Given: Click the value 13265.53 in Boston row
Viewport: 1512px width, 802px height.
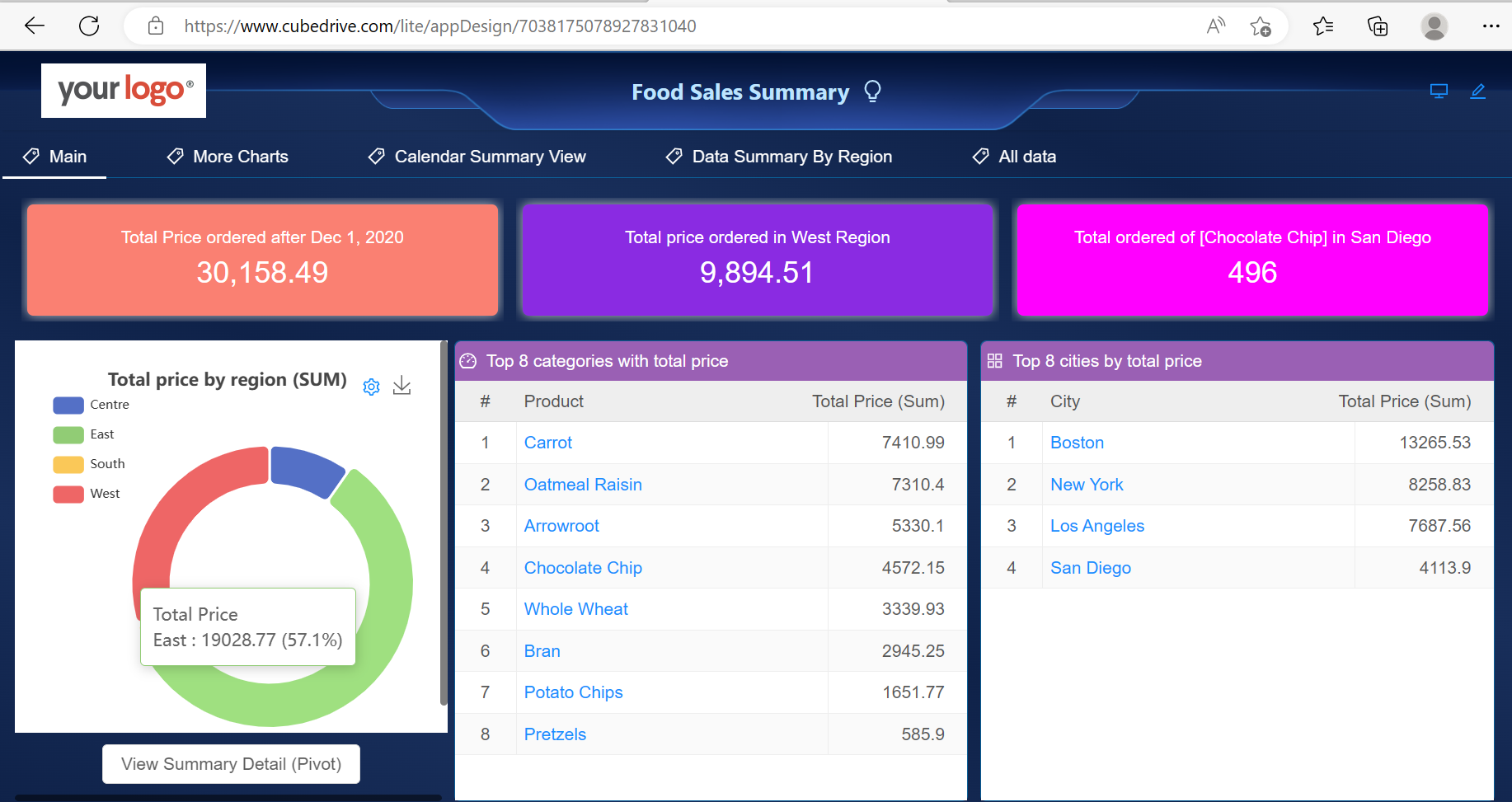Looking at the screenshot, I should coord(1435,443).
